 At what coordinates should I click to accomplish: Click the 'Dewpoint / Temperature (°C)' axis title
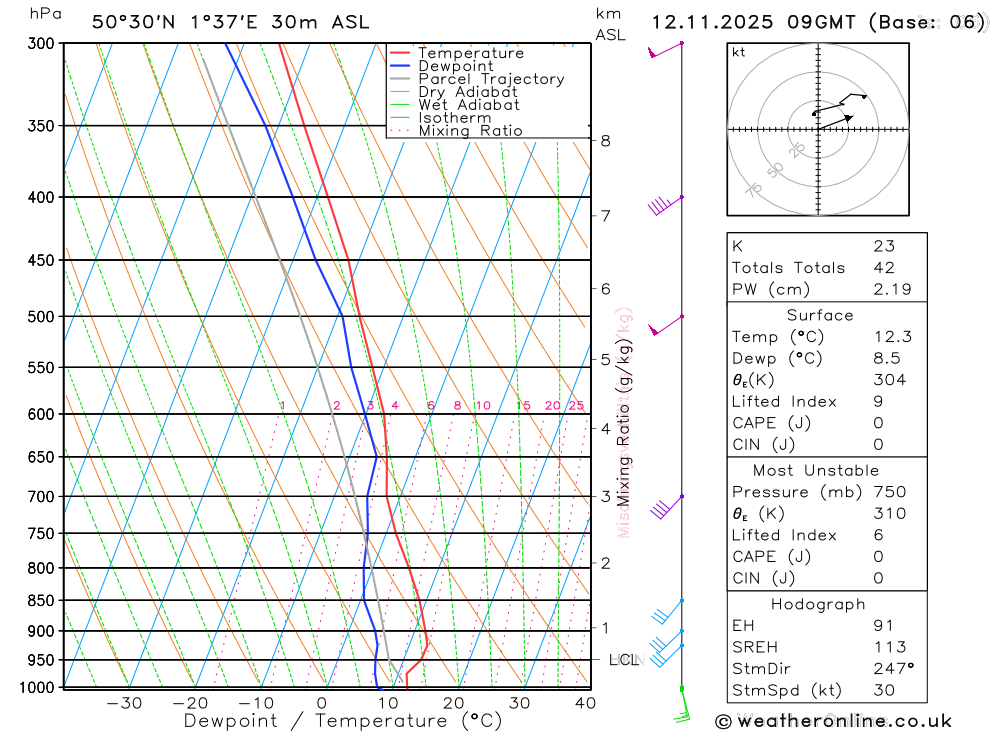(342, 722)
